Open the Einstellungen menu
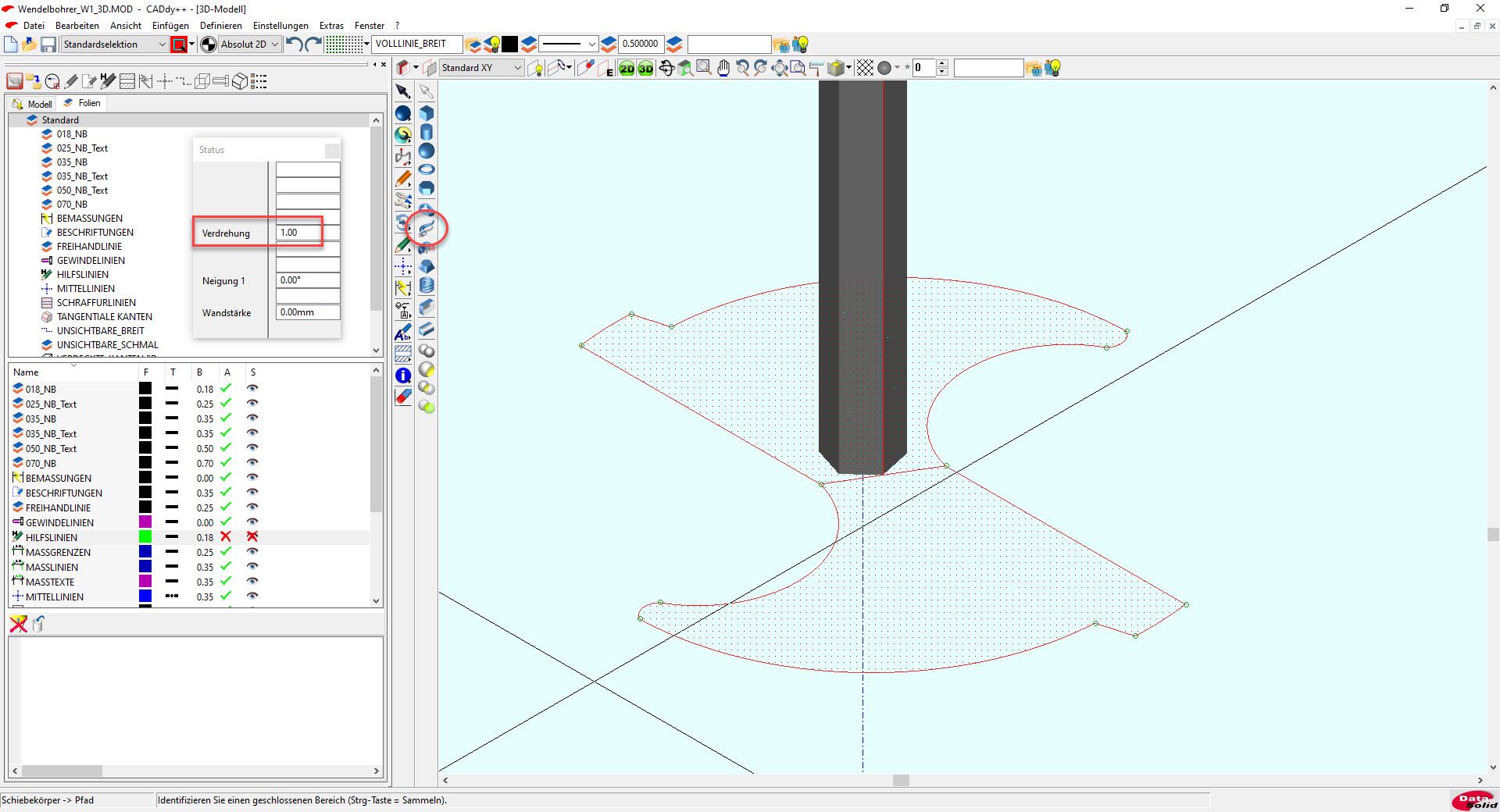Screen dimensions: 1500x812 280,26
